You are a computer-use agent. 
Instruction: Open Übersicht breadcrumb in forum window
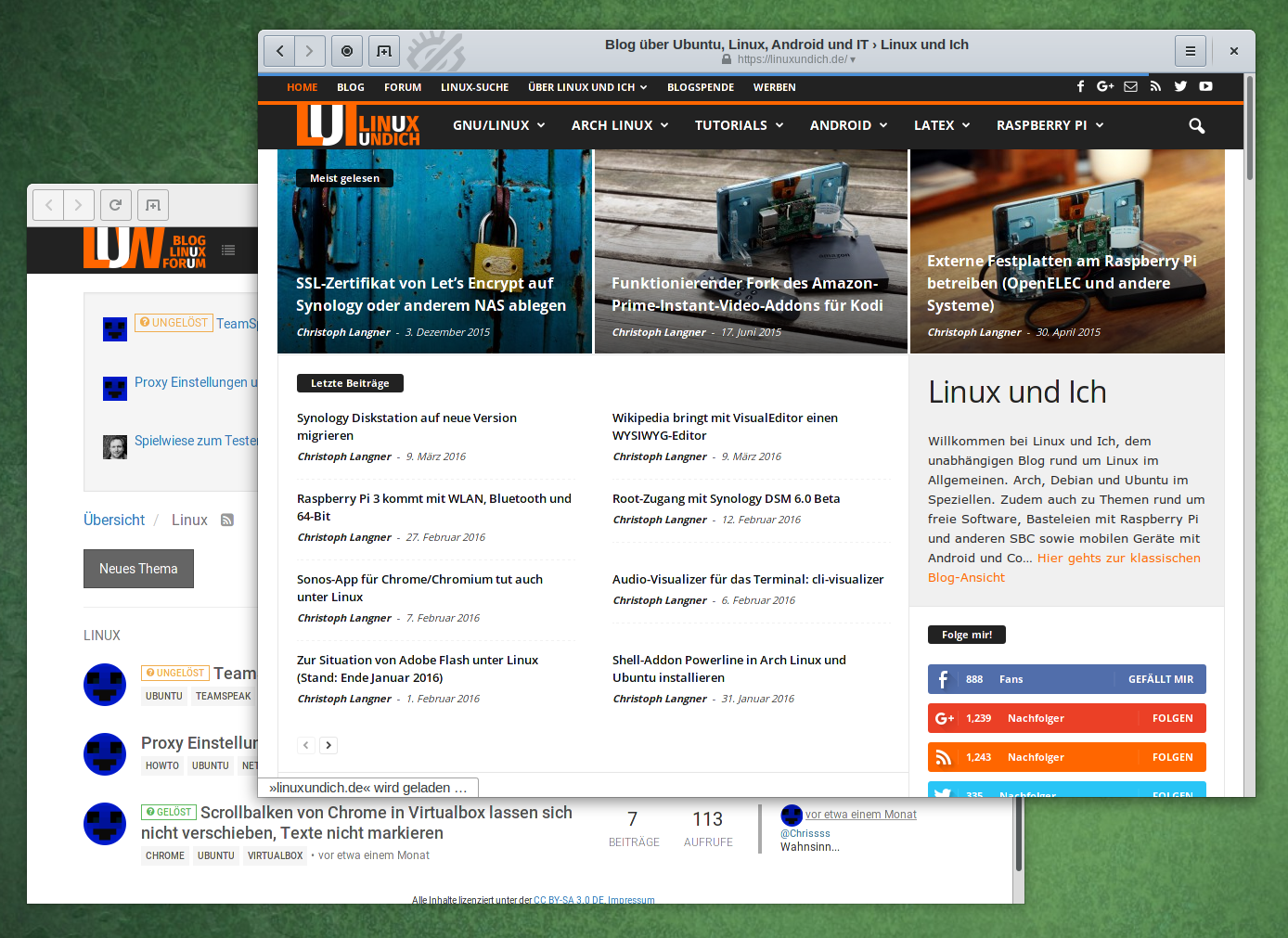[114, 520]
